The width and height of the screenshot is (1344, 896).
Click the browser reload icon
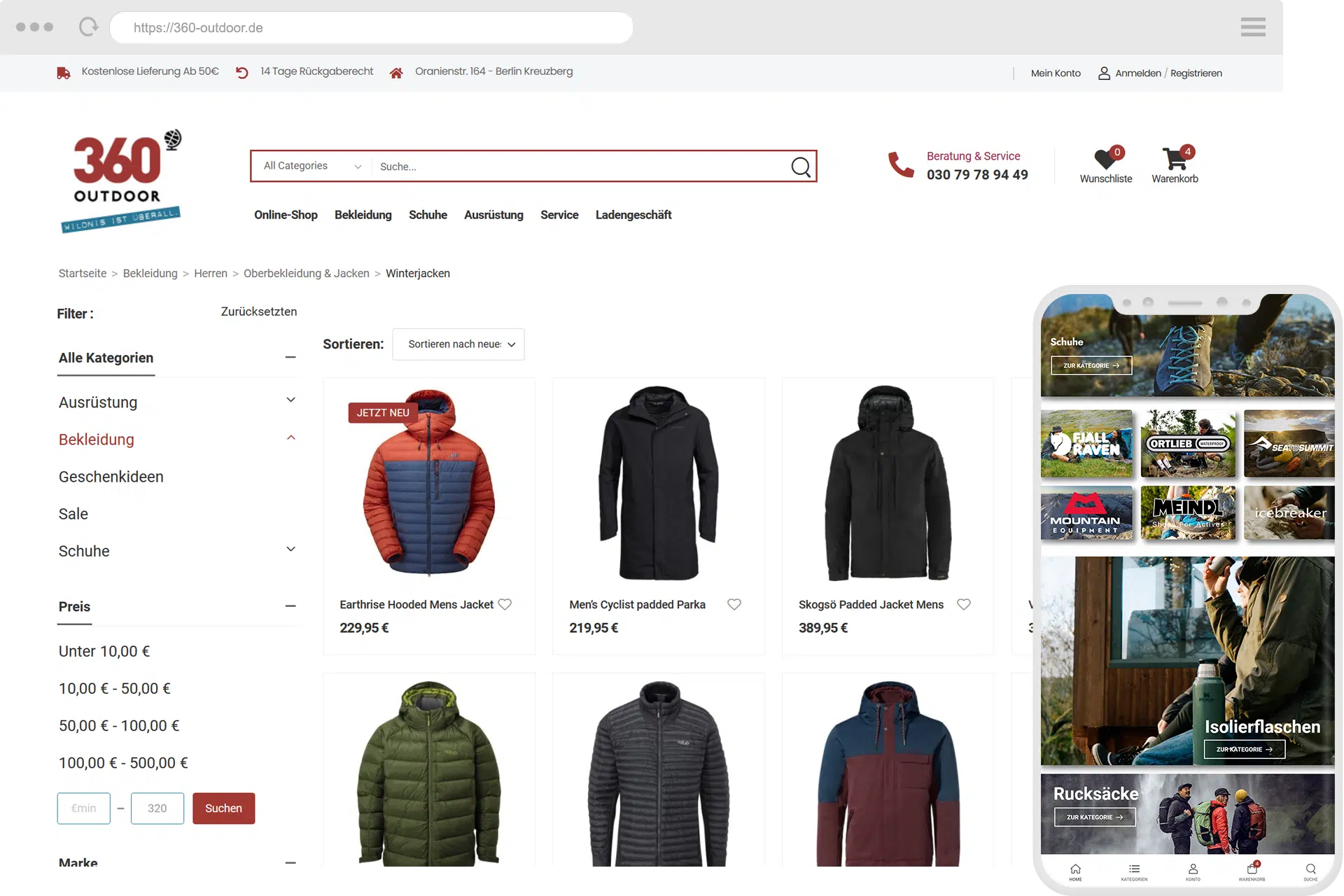pyautogui.click(x=89, y=27)
